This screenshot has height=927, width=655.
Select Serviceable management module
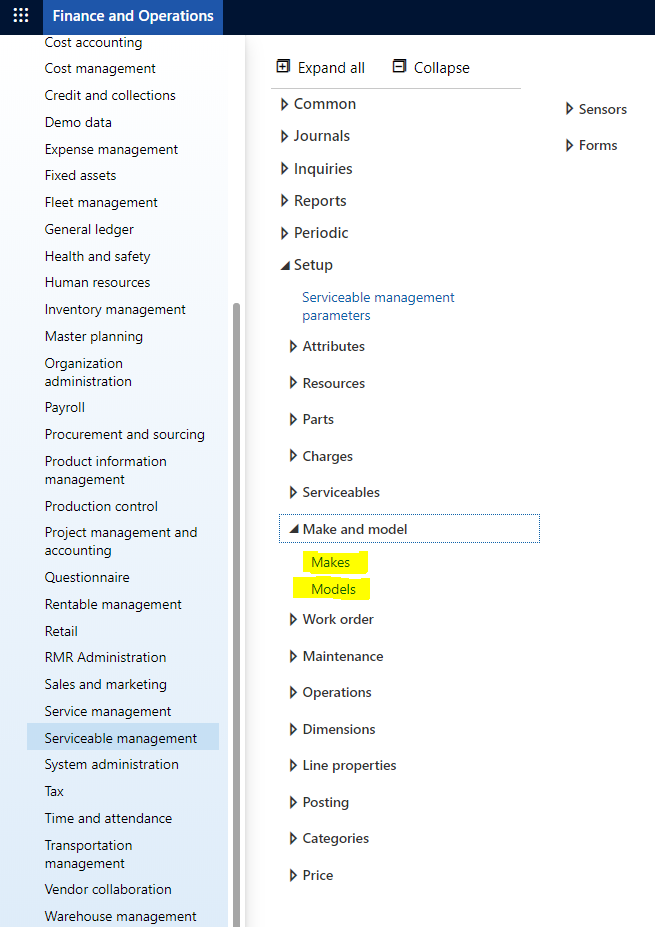(123, 738)
